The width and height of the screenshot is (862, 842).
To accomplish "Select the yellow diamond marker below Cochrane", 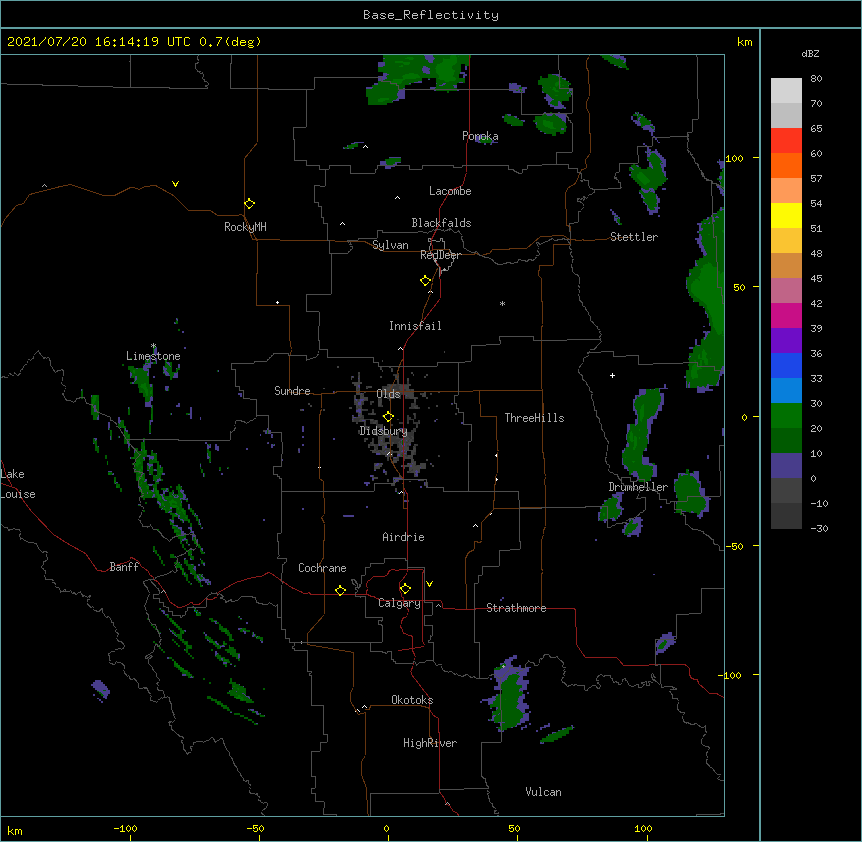I will (x=340, y=590).
